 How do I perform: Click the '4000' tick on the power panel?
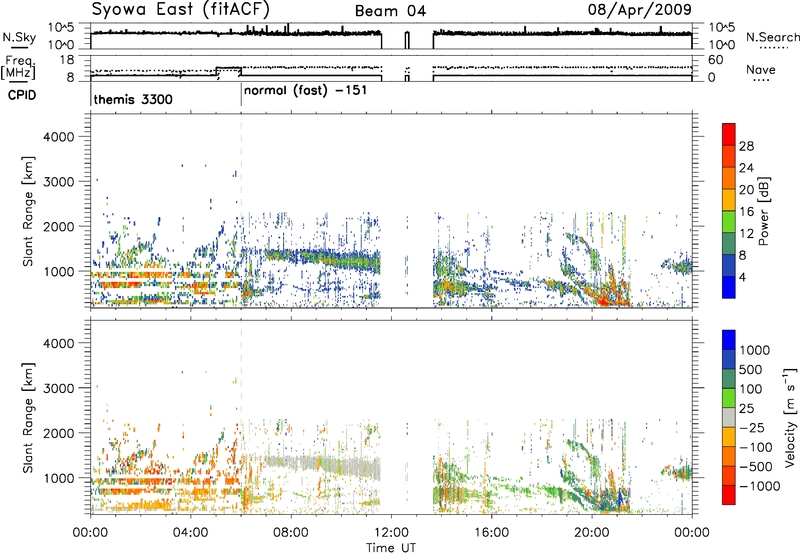(x=58, y=137)
